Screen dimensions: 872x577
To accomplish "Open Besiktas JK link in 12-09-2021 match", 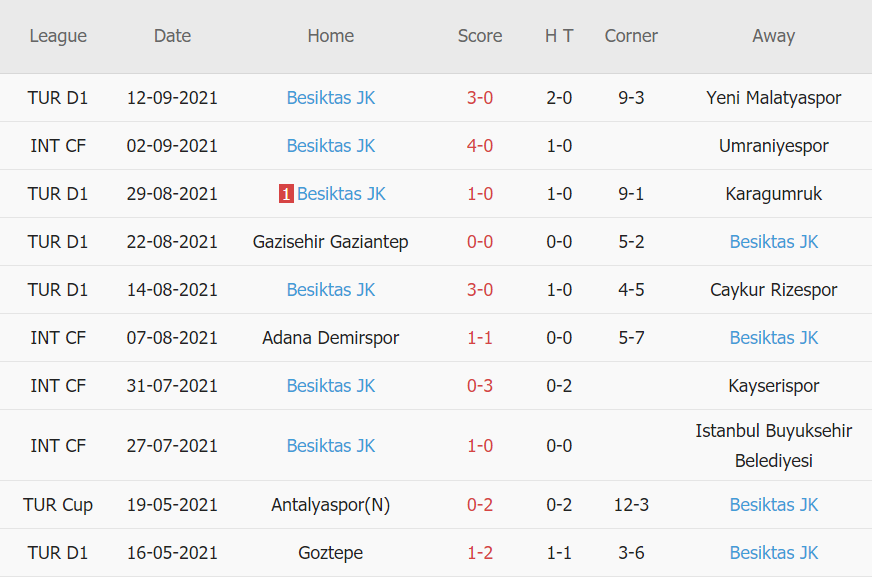I will pos(331,98).
